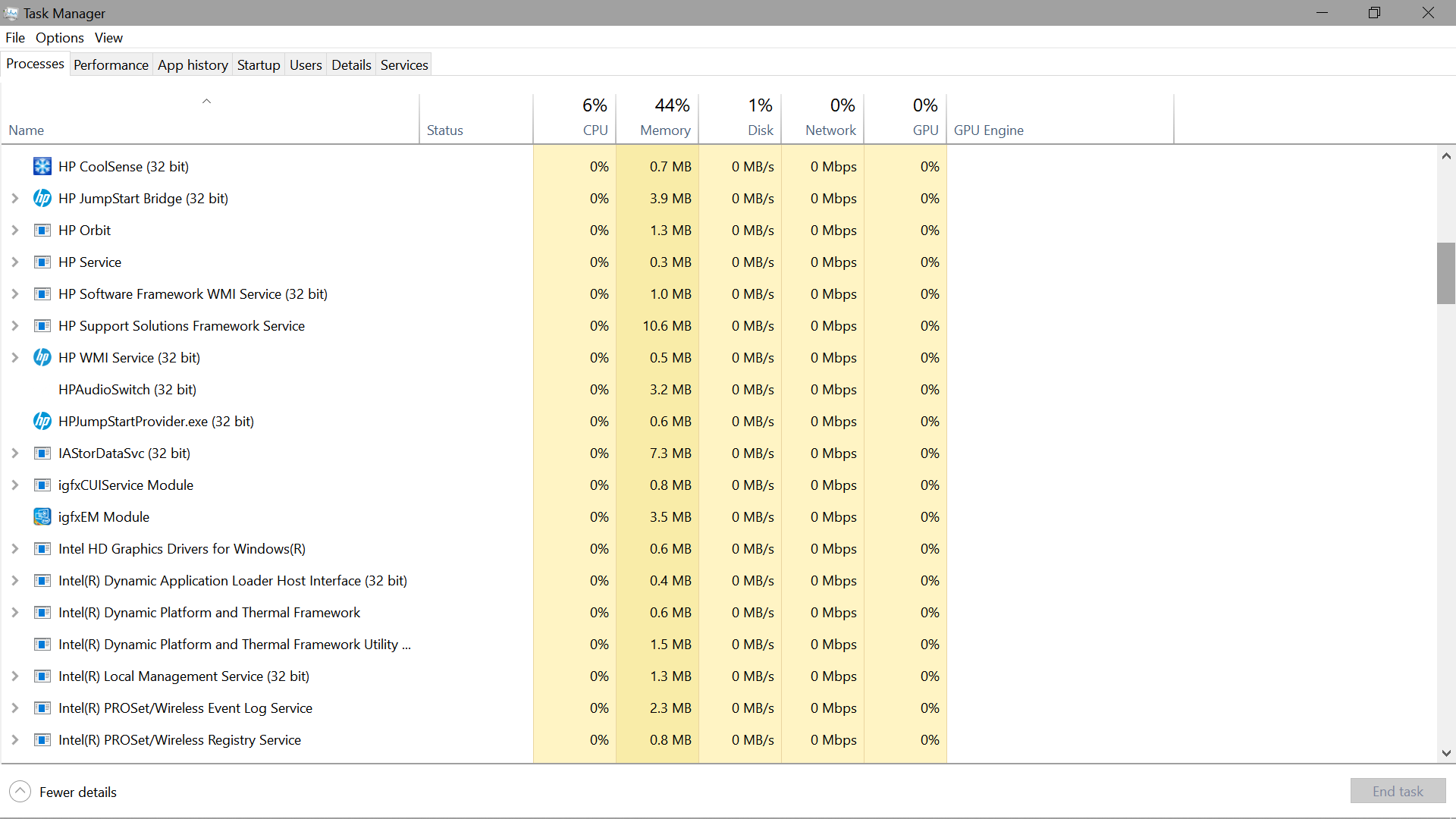Click the igfxCUIService Module icon
Screen dimensions: 1456x819
[42, 485]
